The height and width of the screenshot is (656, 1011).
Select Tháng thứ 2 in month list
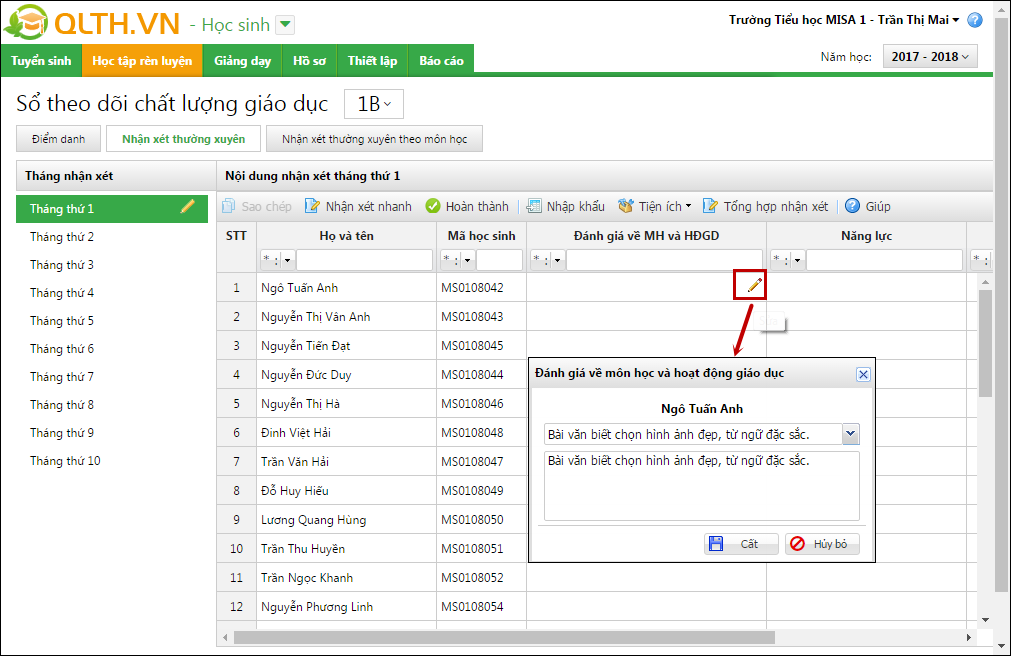click(x=112, y=237)
